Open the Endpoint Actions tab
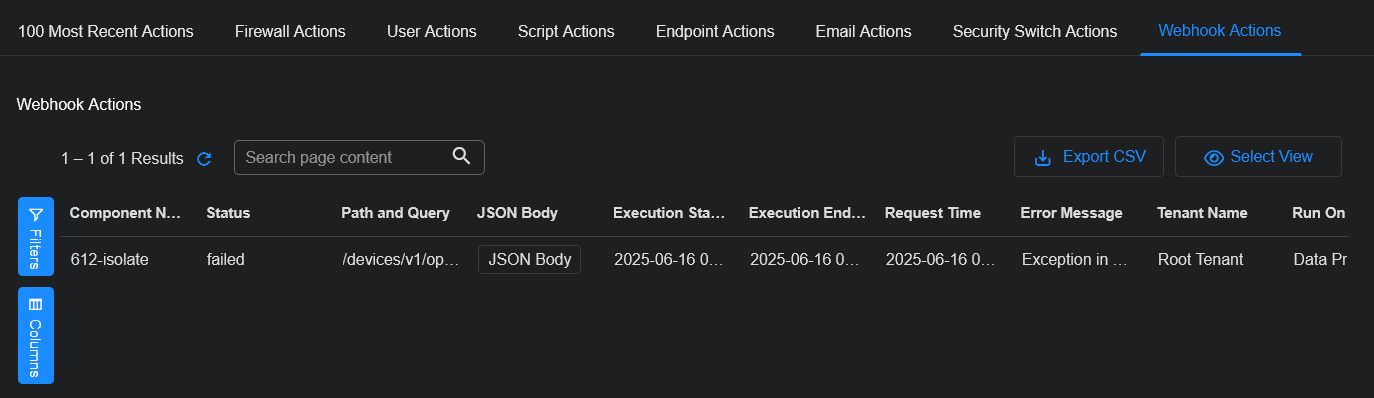The height and width of the screenshot is (398, 1374). (x=715, y=31)
